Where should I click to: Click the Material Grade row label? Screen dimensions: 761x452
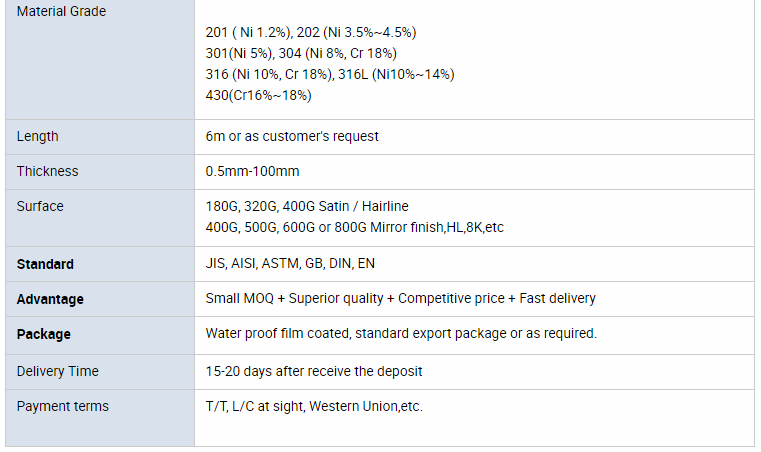[x=61, y=12]
